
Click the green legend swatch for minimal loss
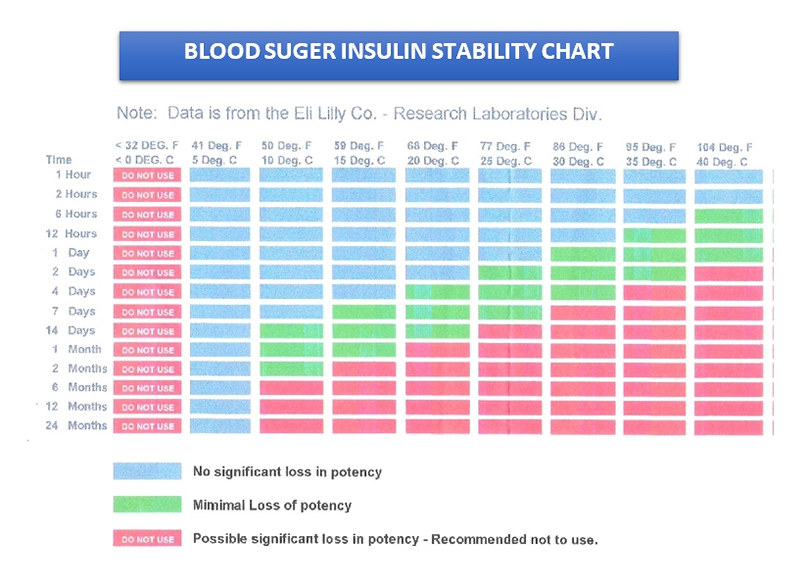(148, 504)
